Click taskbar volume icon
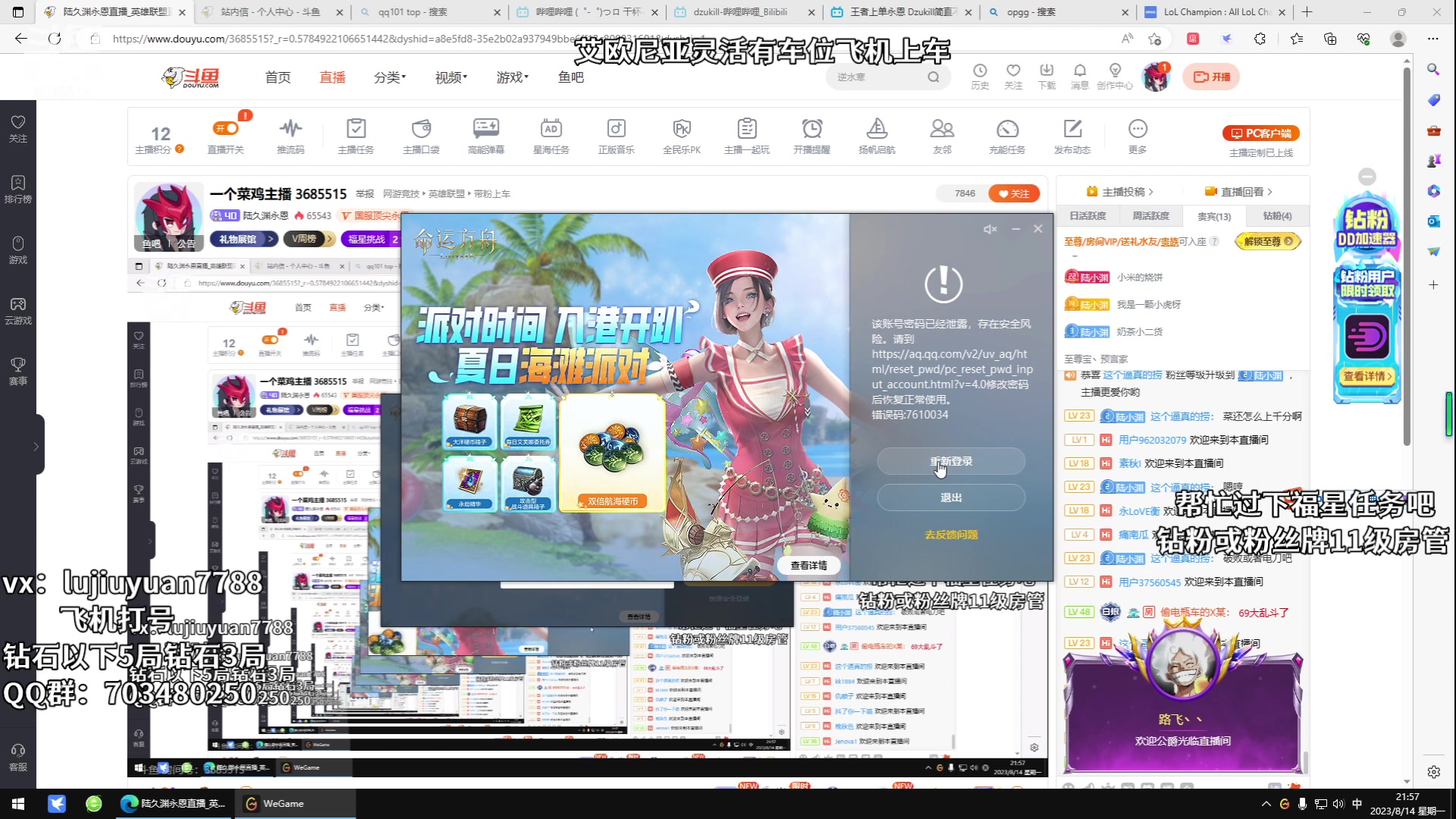The image size is (1456, 819). pyautogui.click(x=1338, y=804)
